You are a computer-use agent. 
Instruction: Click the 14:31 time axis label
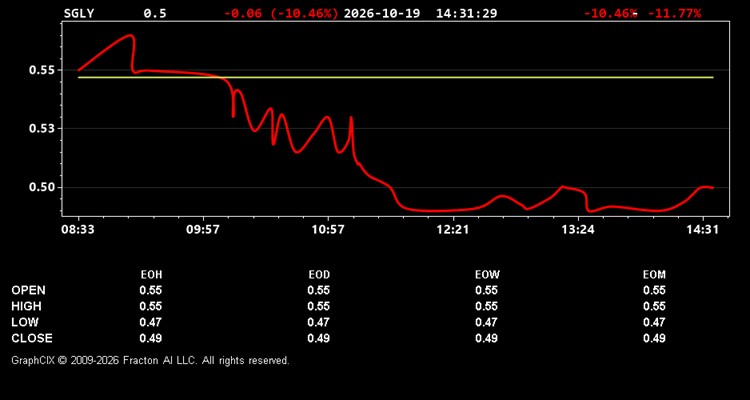[x=702, y=230]
